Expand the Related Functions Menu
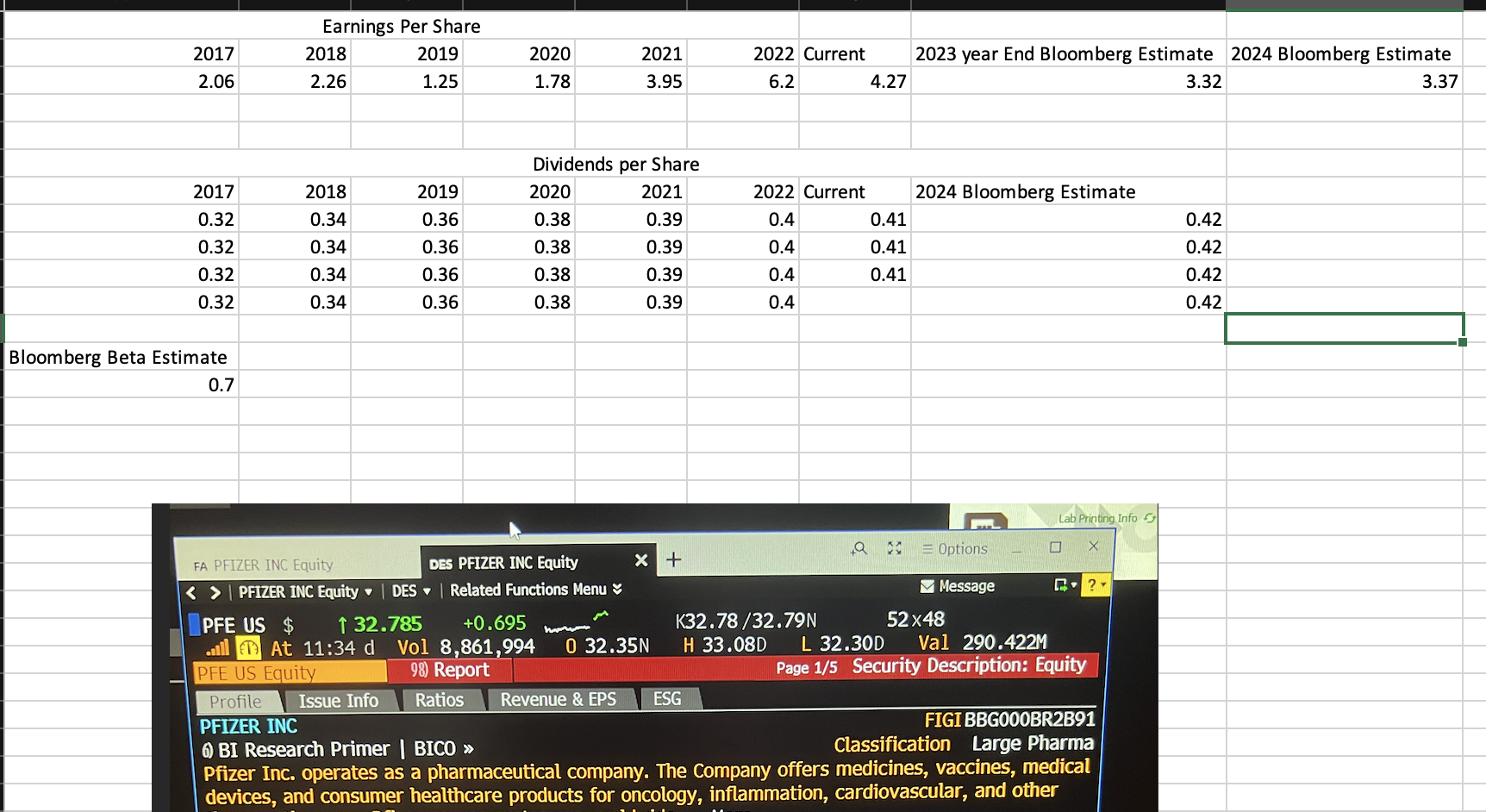Image resolution: width=1486 pixels, height=812 pixels. 535,590
